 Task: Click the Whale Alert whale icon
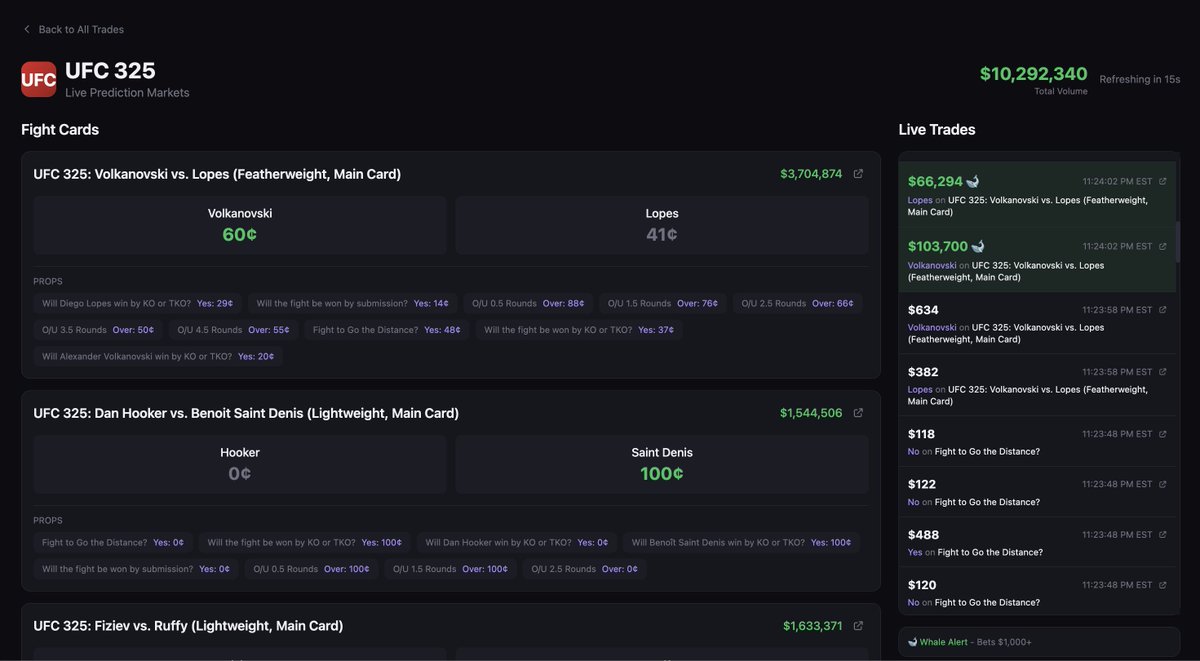click(913, 642)
